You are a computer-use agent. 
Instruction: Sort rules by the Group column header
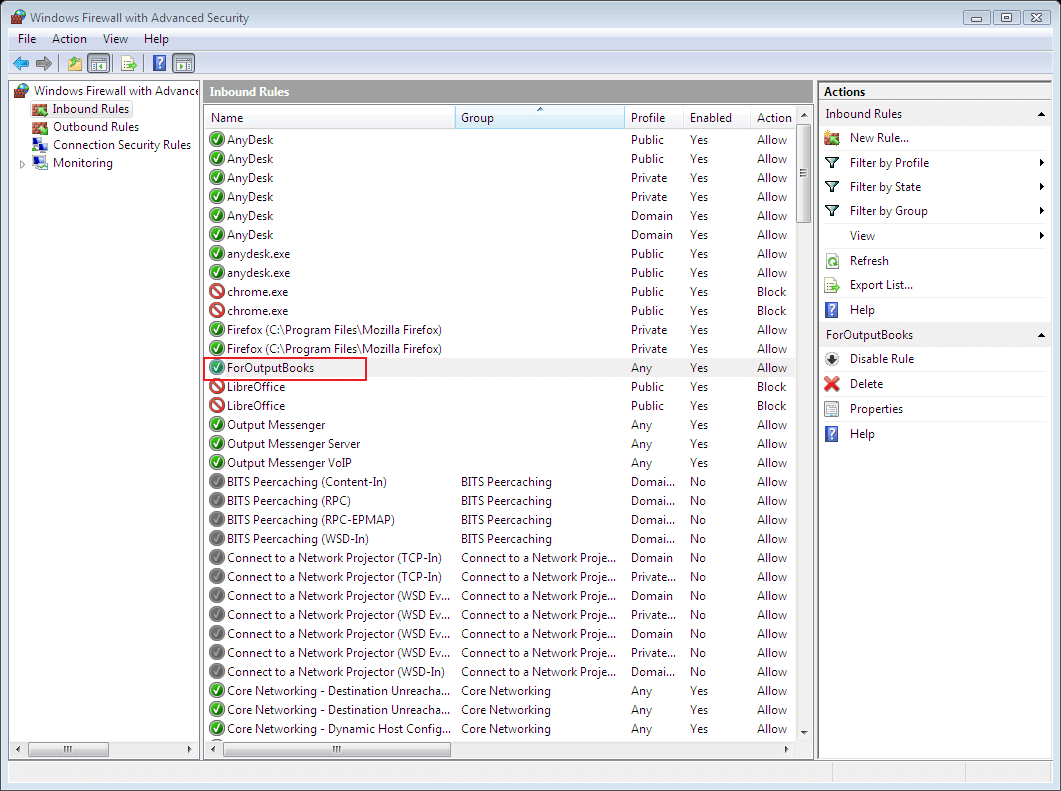coord(540,118)
